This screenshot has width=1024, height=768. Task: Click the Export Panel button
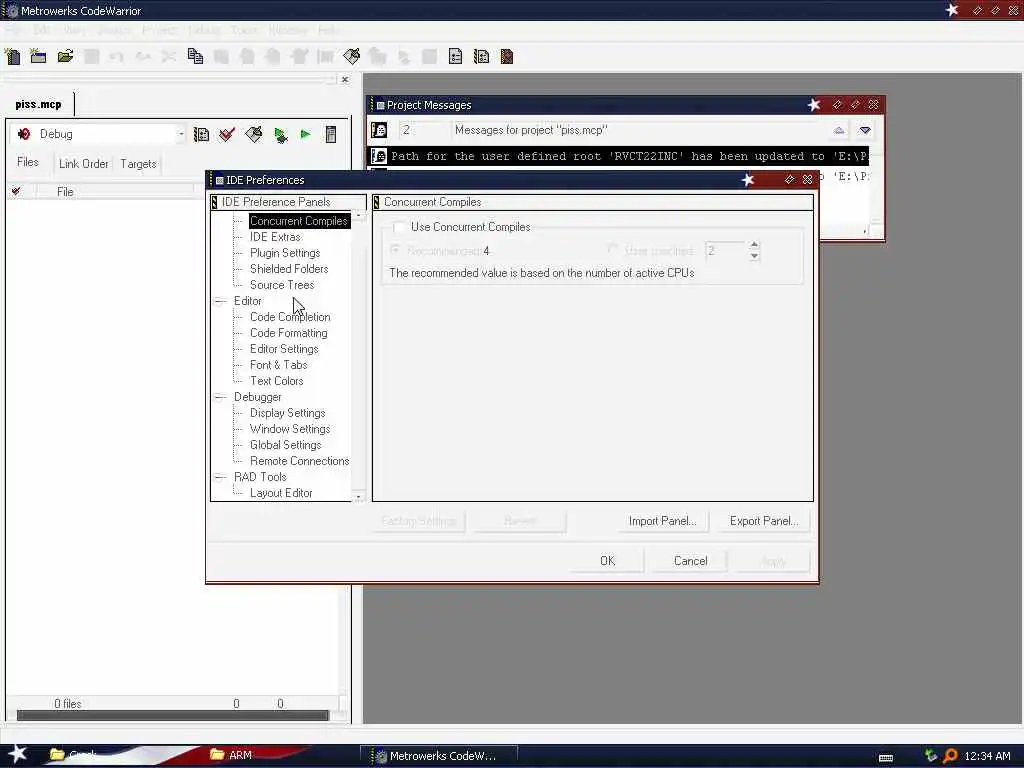point(764,521)
